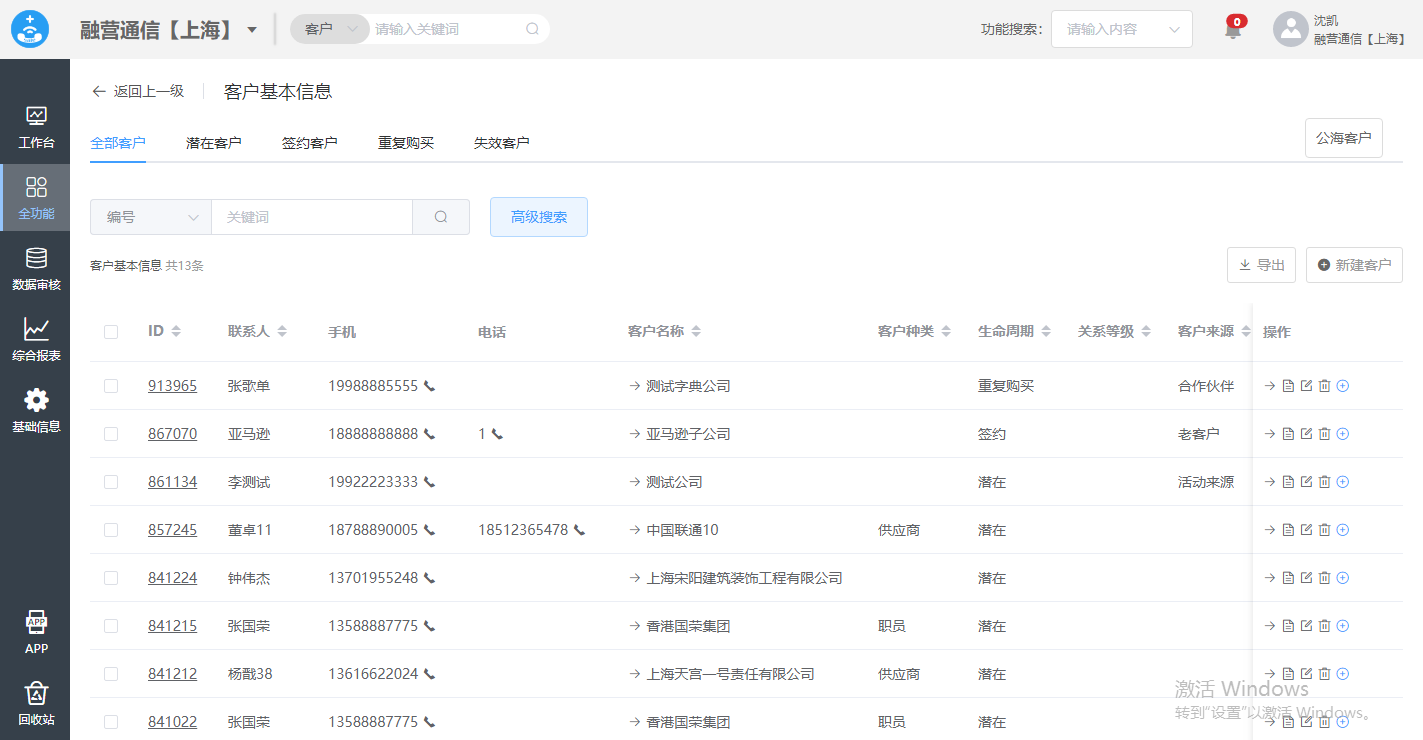Open the 回收站 recycle bin
Viewport: 1423px width, 740px height.
(36, 703)
